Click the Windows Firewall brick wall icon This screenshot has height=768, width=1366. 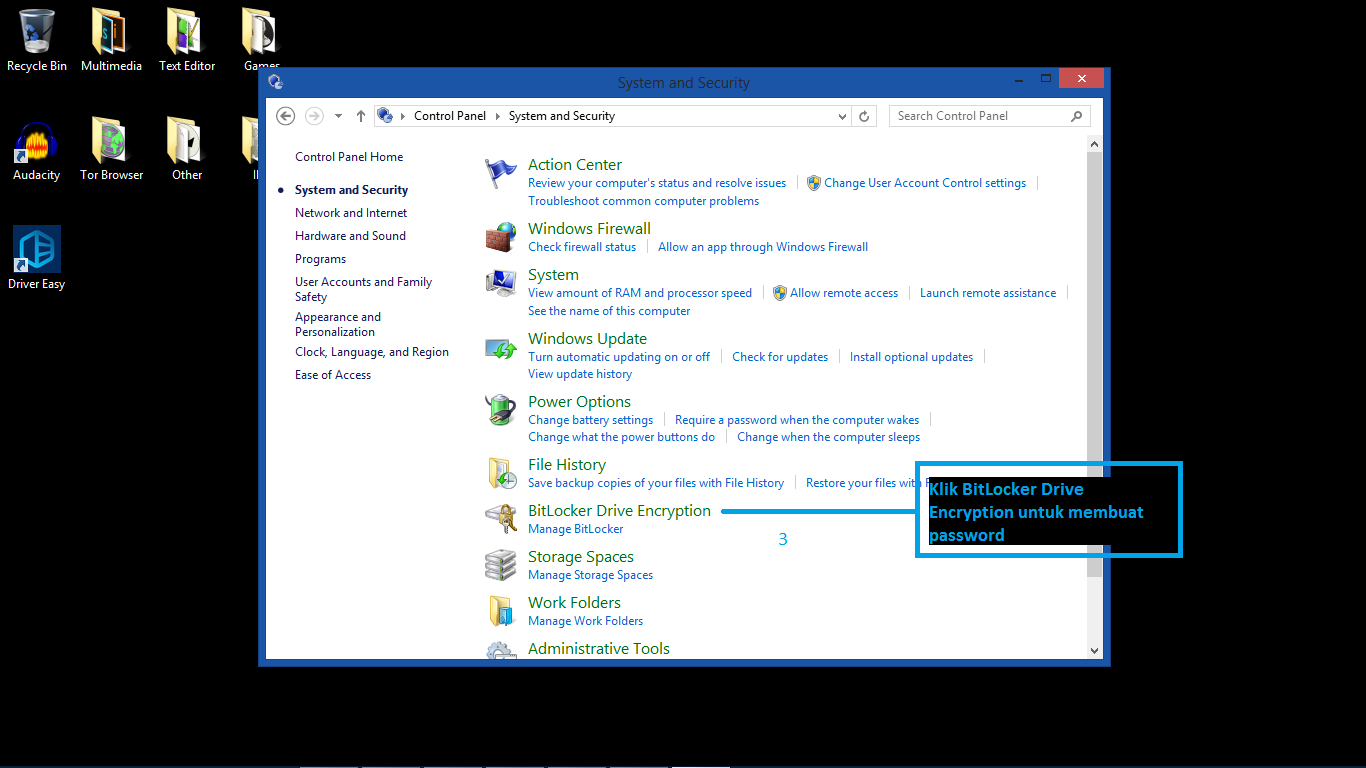pyautogui.click(x=501, y=237)
